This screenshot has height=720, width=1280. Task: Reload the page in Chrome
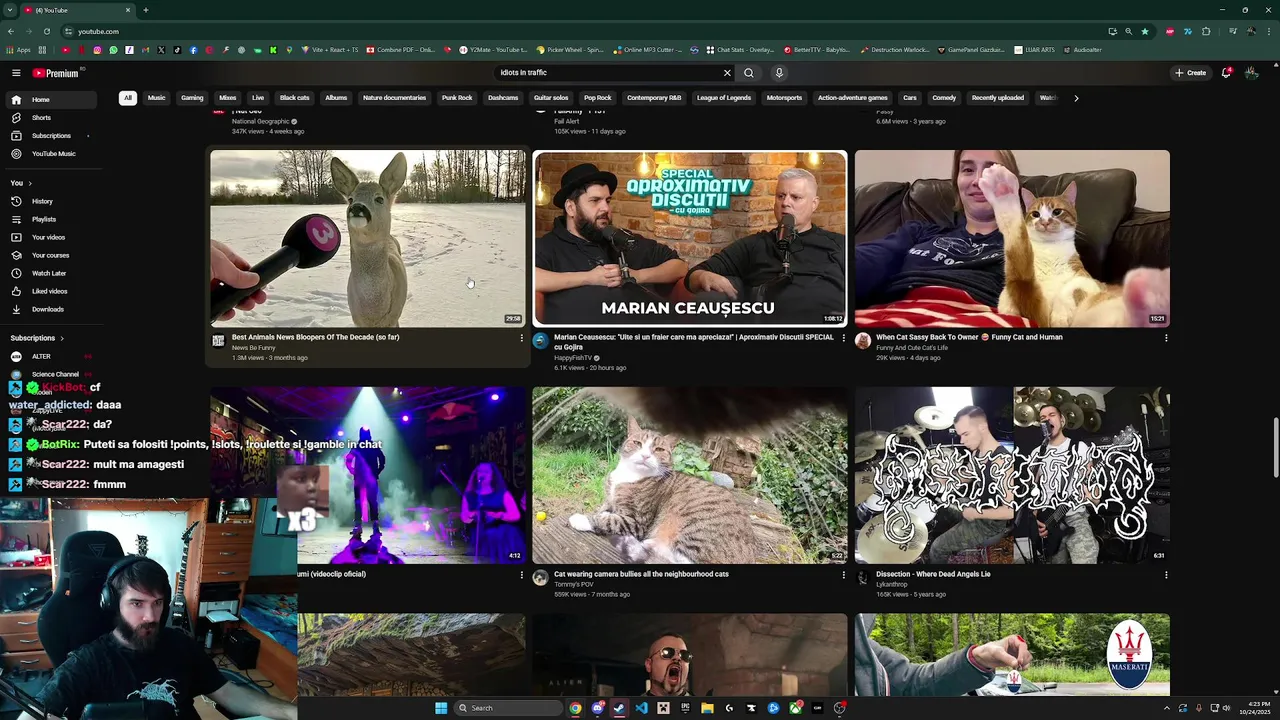point(46,31)
